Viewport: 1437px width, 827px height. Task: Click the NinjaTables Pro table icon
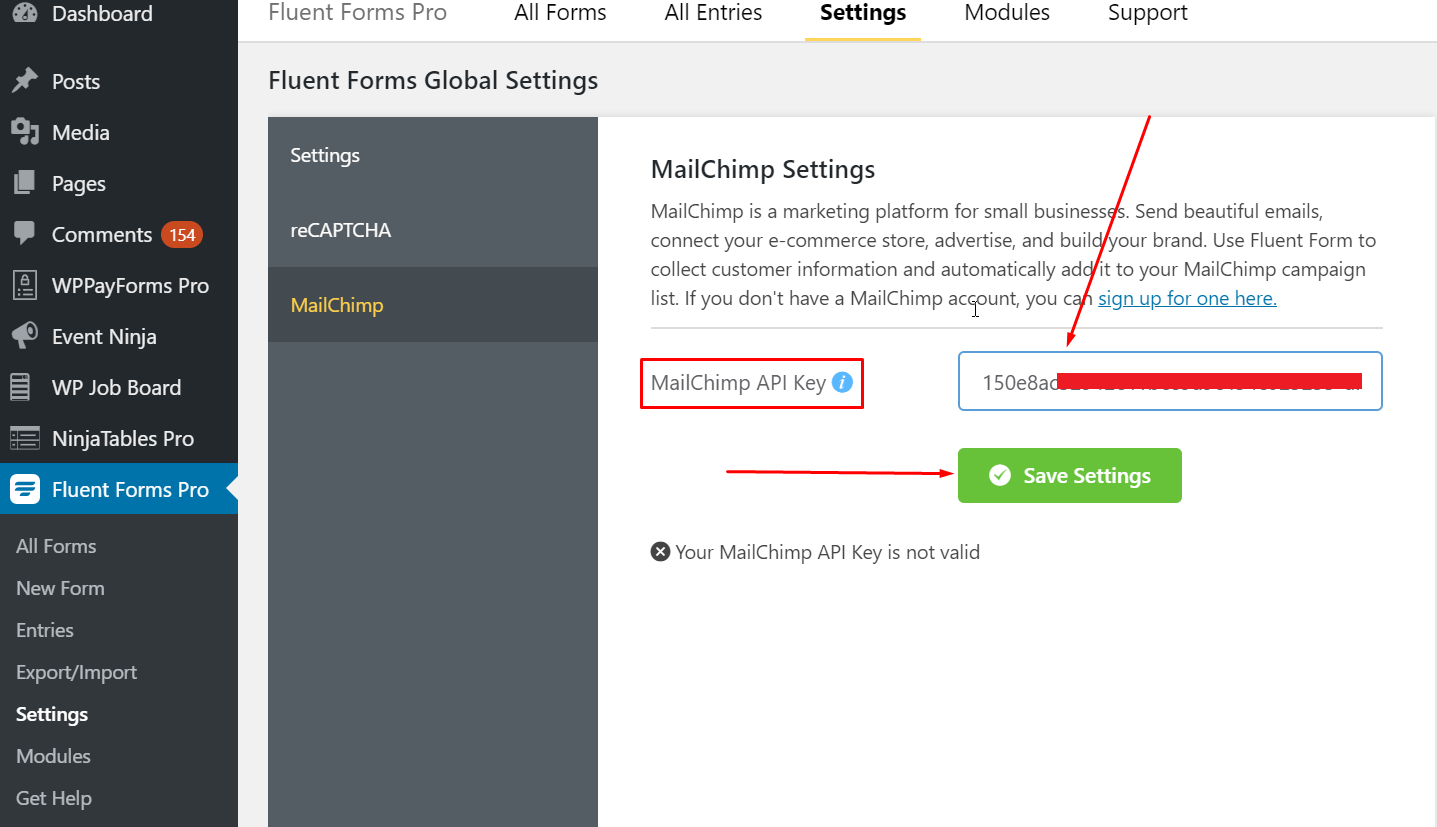tap(25, 438)
